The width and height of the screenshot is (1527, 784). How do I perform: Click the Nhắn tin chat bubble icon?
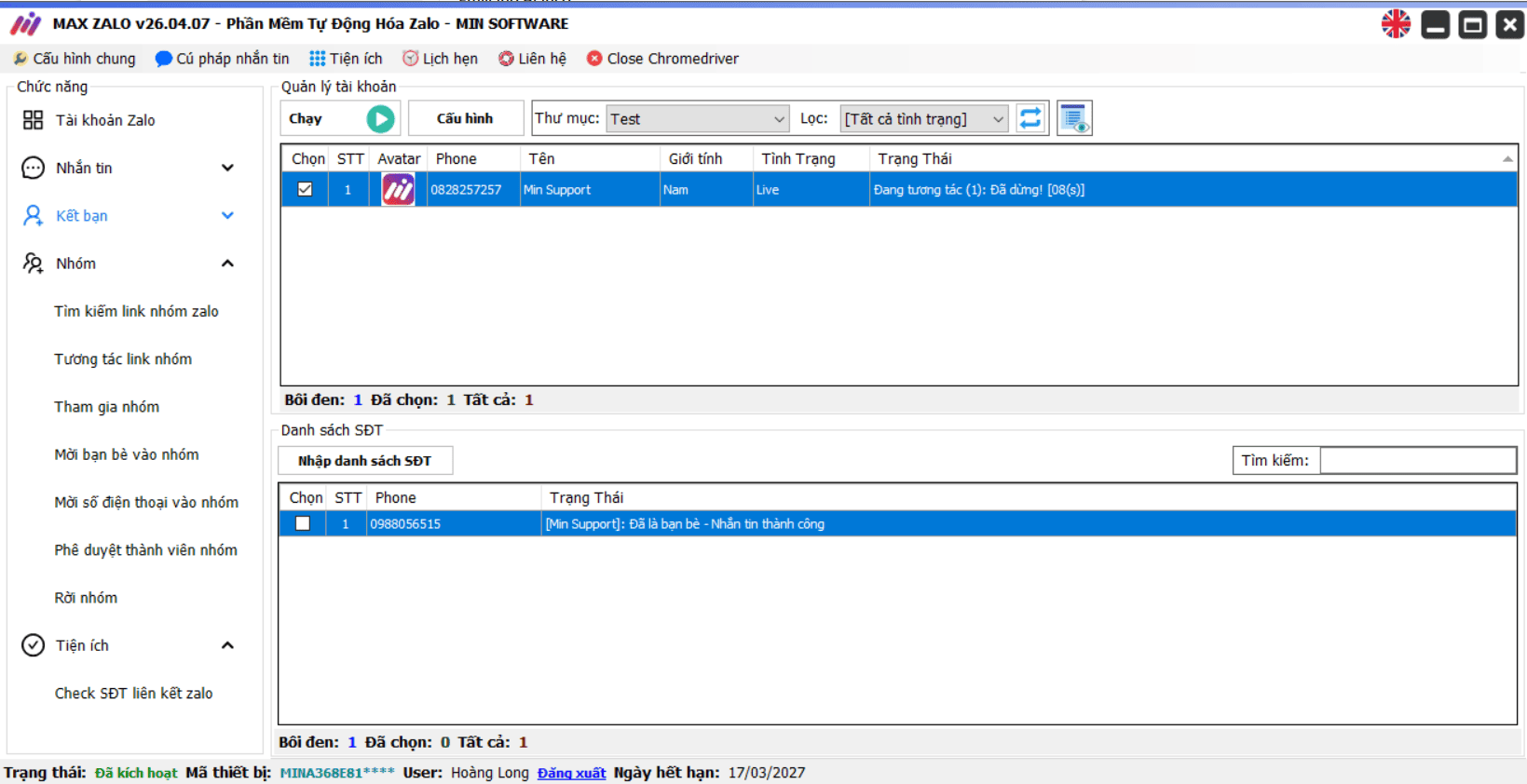(33, 168)
